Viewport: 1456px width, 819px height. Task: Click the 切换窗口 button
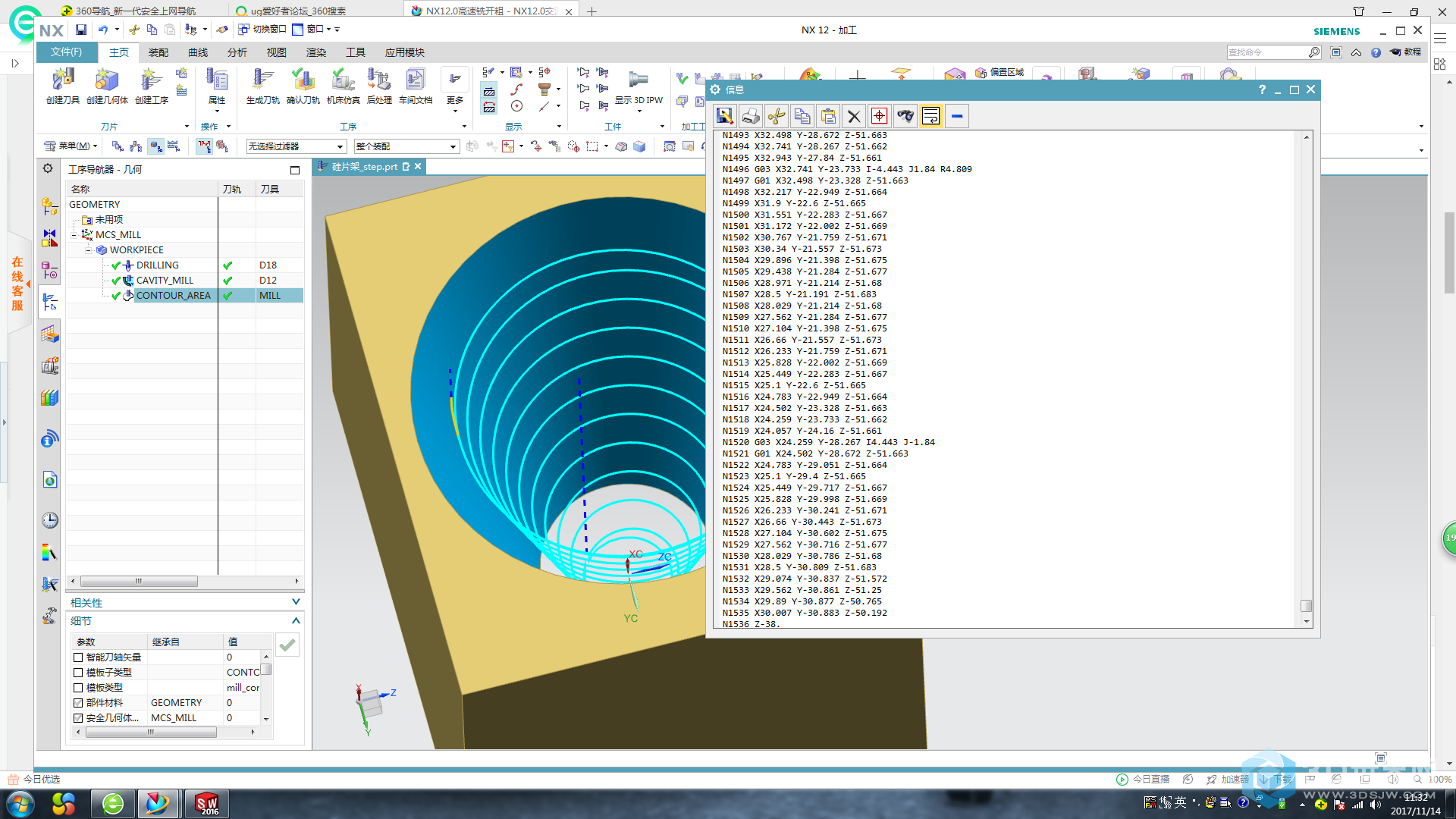(x=262, y=30)
